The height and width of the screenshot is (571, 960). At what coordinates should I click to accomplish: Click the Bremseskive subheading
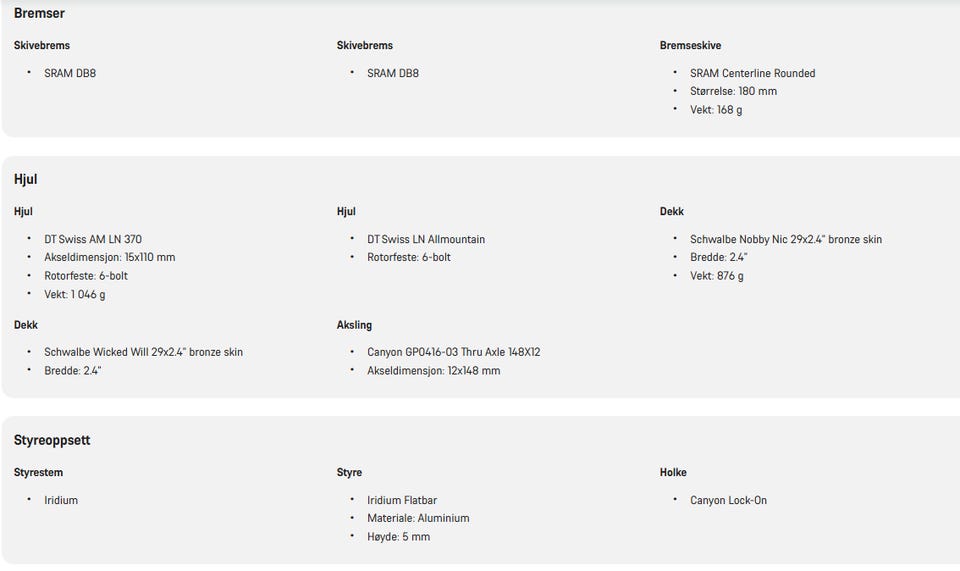pyautogui.click(x=690, y=45)
